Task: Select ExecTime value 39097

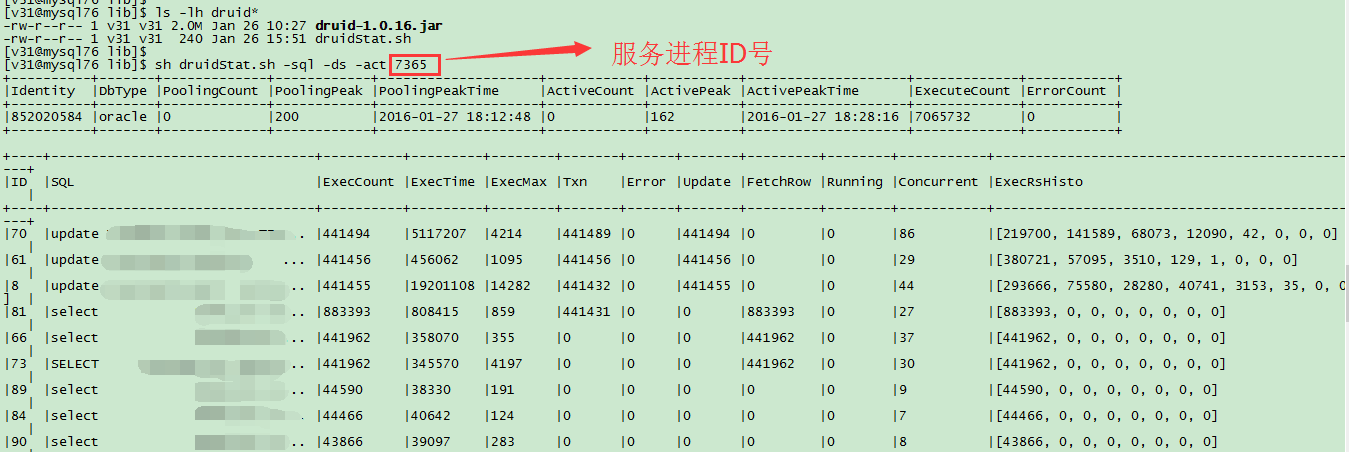Action: 431,442
